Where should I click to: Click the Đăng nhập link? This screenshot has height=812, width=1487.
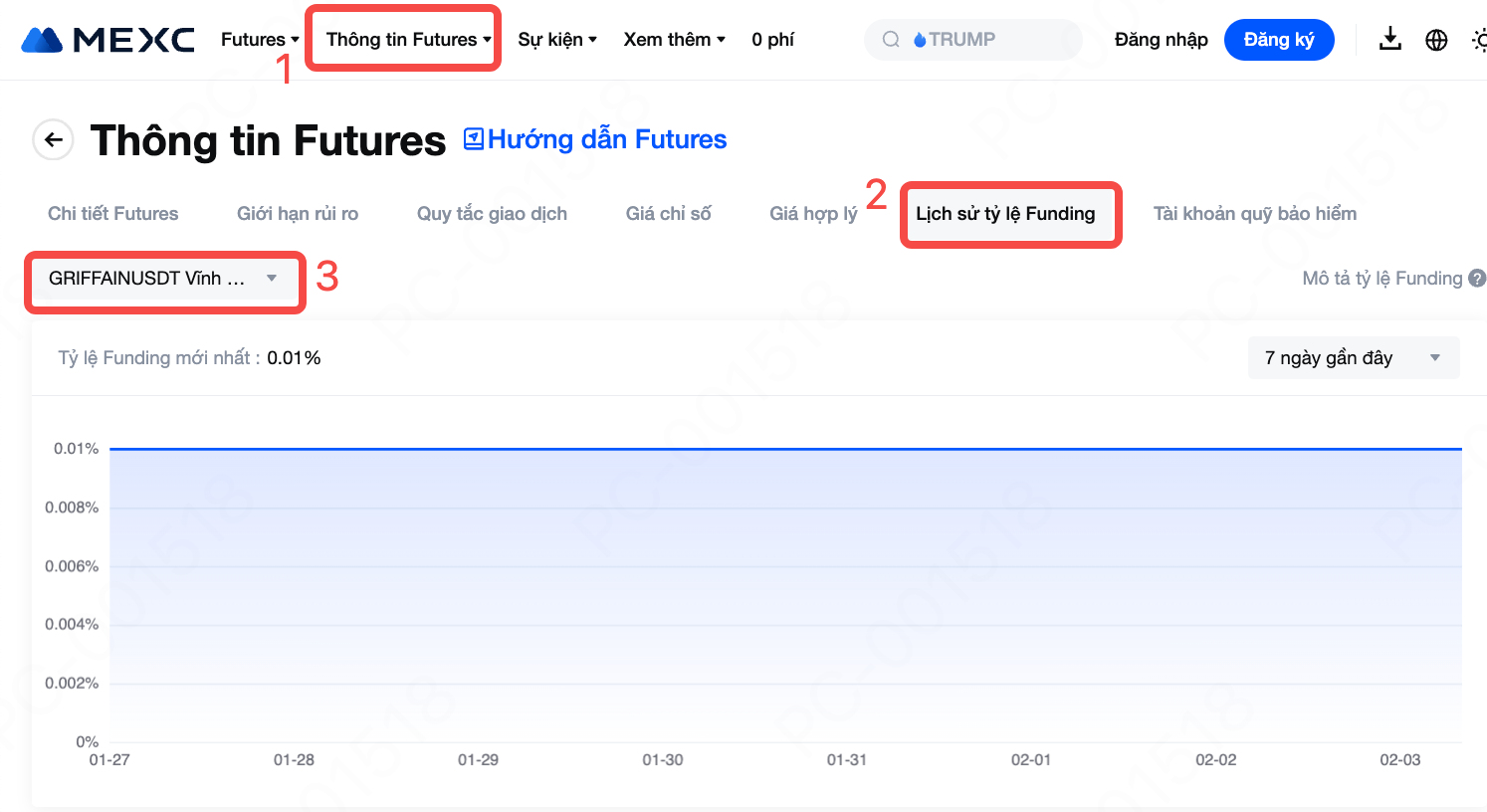tap(1161, 40)
